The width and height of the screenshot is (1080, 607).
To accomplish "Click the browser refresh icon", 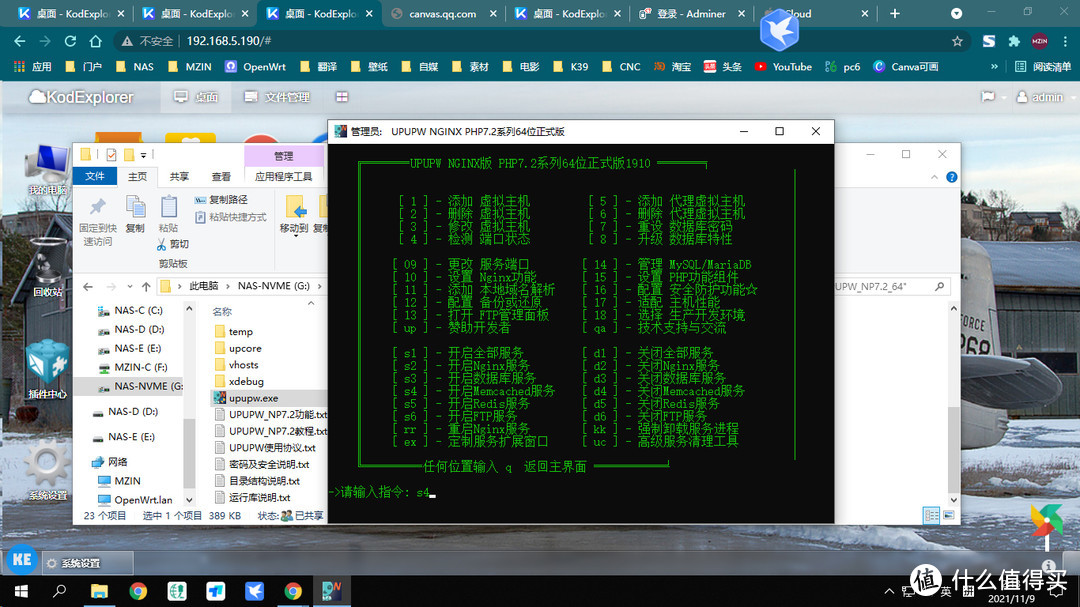I will (68, 42).
